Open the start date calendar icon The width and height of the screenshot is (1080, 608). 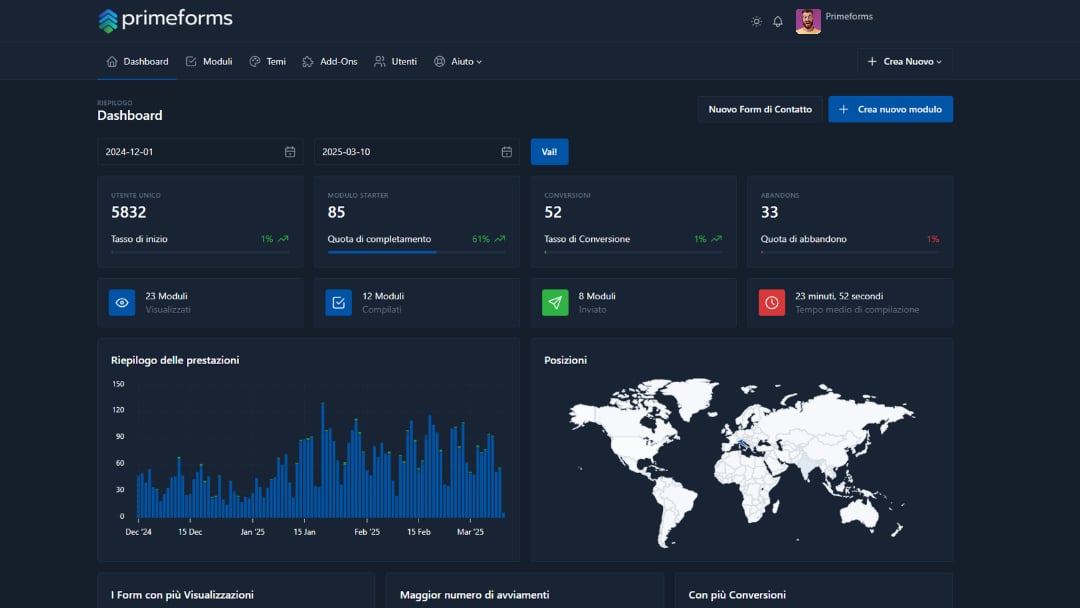click(x=290, y=152)
